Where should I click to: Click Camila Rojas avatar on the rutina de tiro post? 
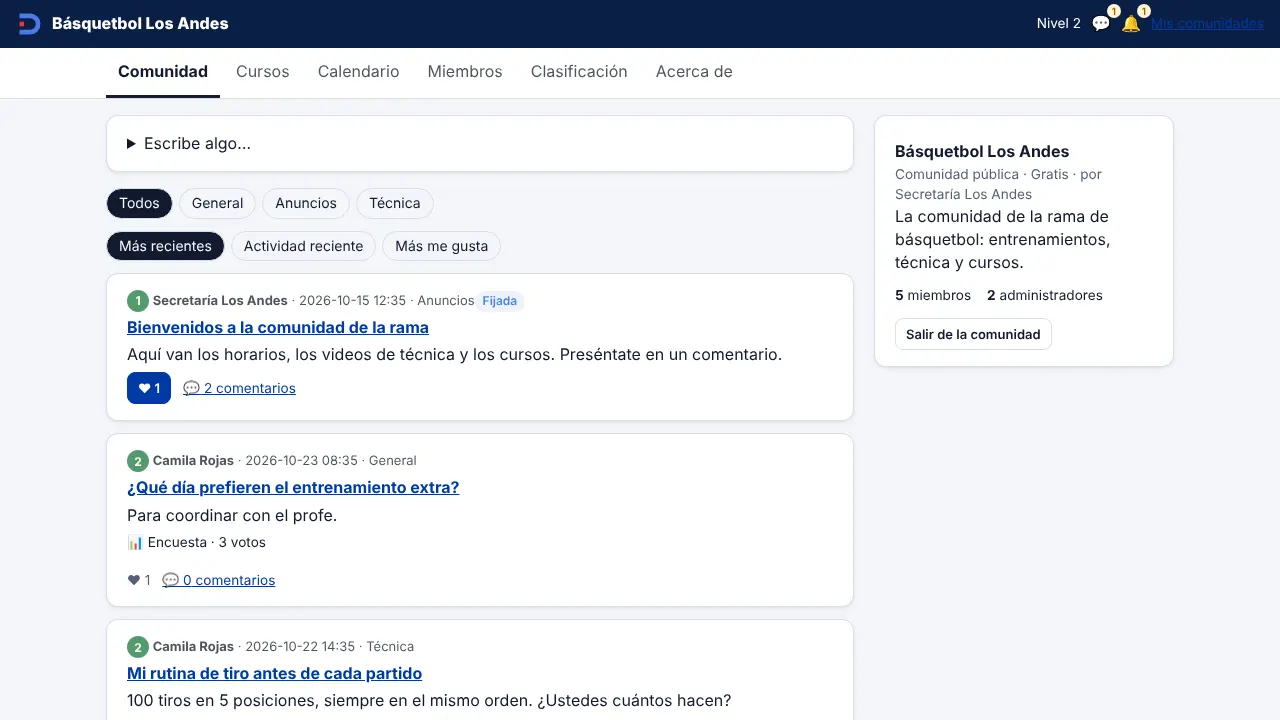coord(138,647)
